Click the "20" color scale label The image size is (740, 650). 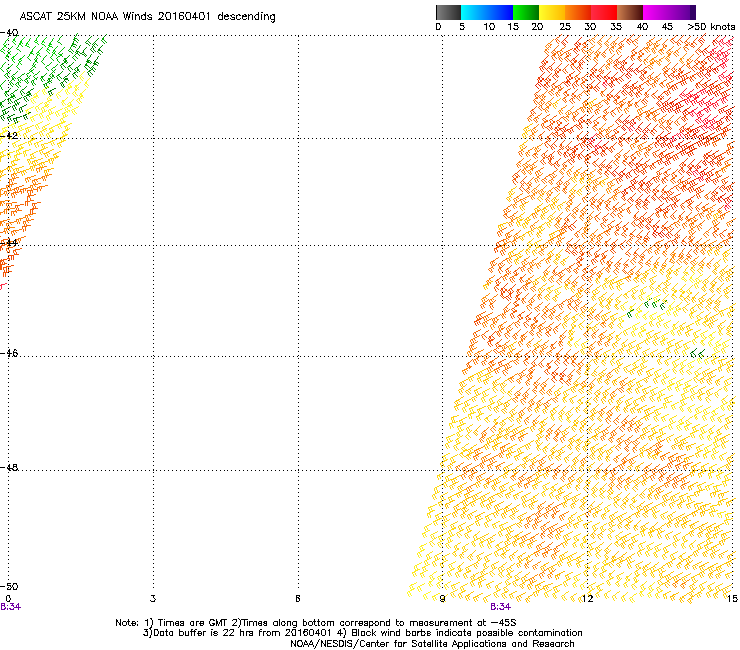tap(537, 27)
